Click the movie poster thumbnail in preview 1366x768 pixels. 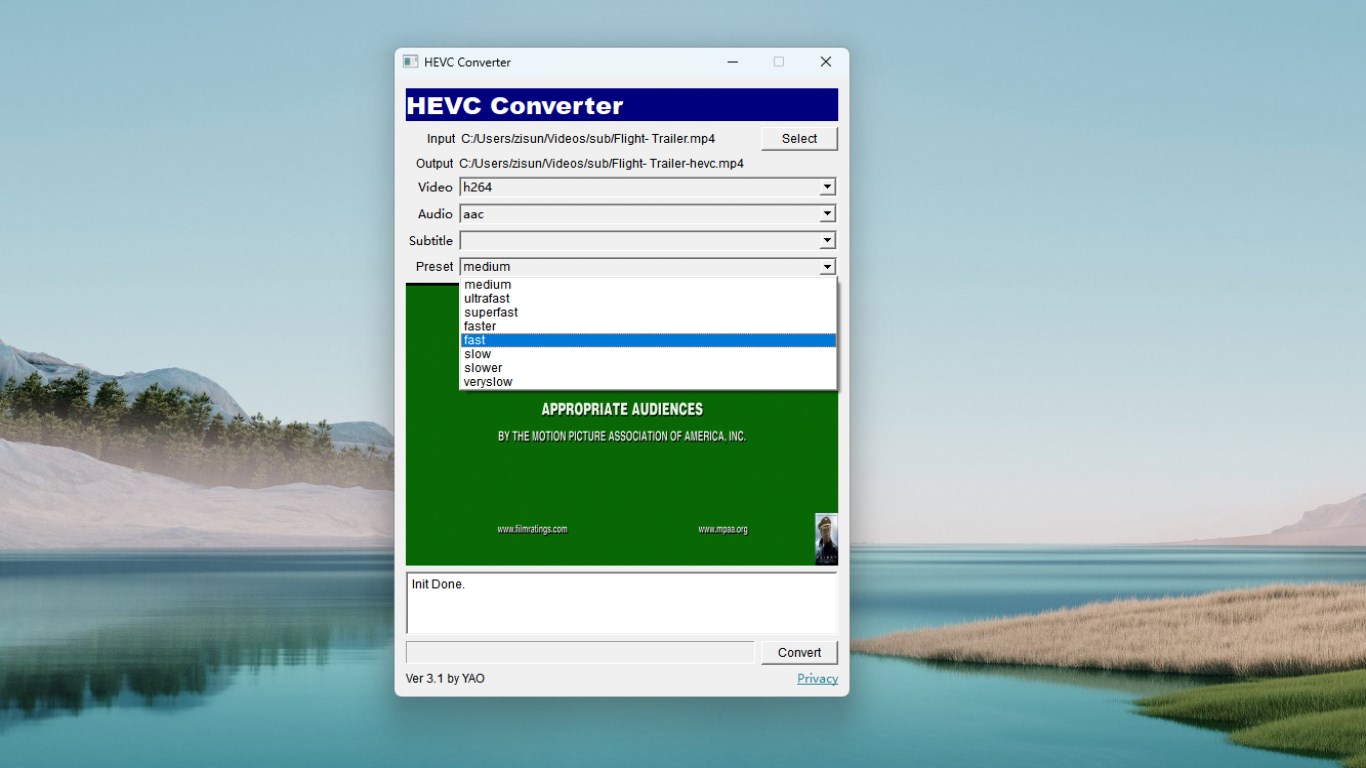(x=825, y=538)
